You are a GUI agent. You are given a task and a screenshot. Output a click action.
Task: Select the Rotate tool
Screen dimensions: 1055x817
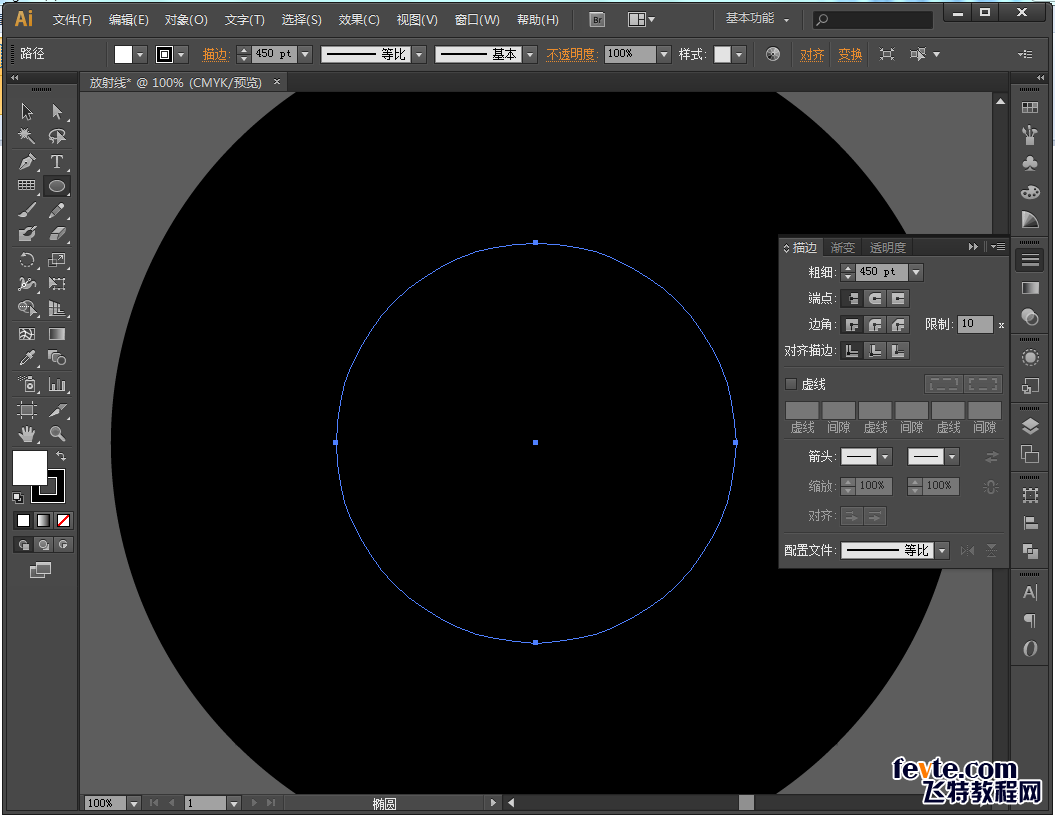(27, 260)
